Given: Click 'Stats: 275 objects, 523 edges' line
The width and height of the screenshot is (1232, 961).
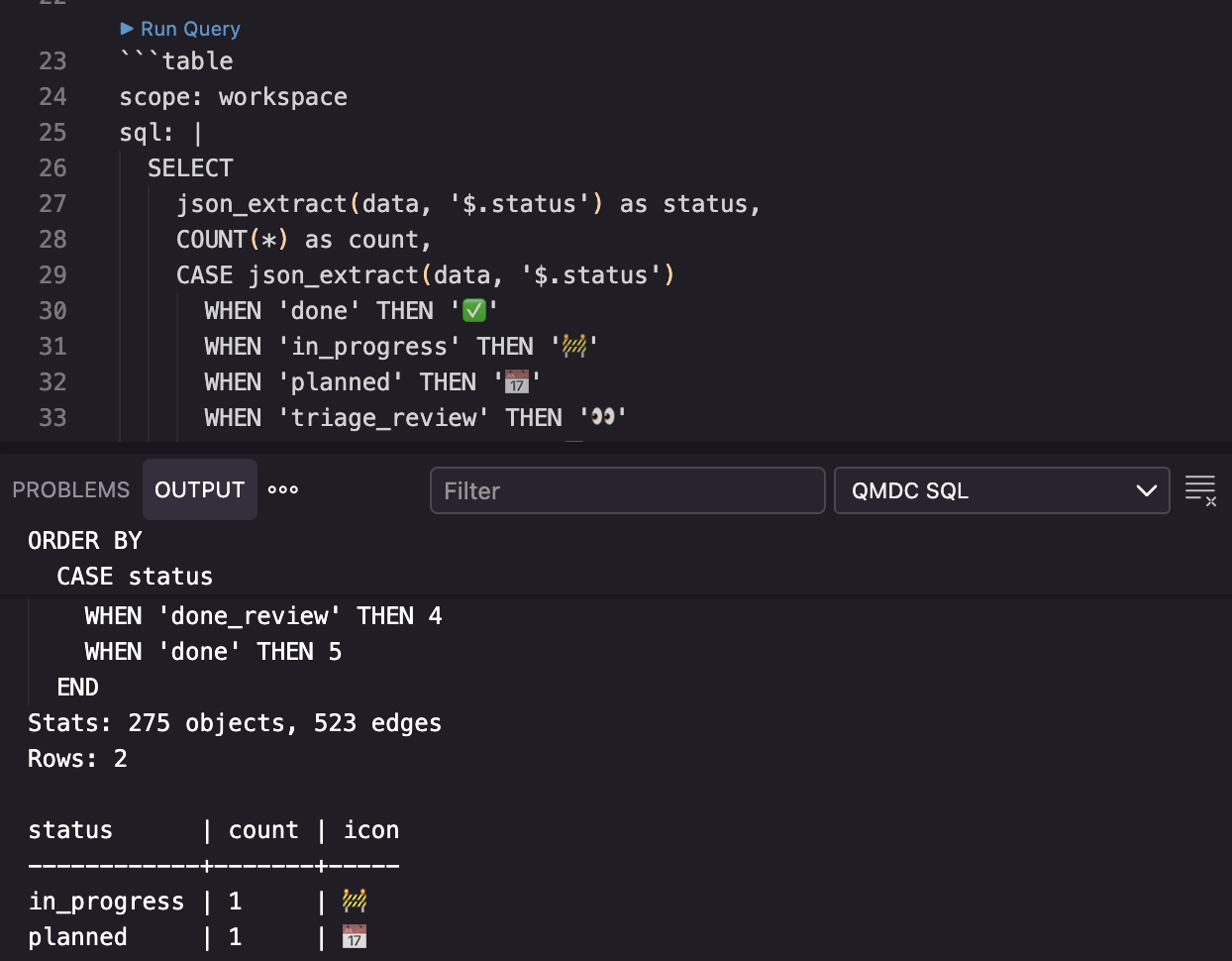Looking at the screenshot, I should point(235,723).
